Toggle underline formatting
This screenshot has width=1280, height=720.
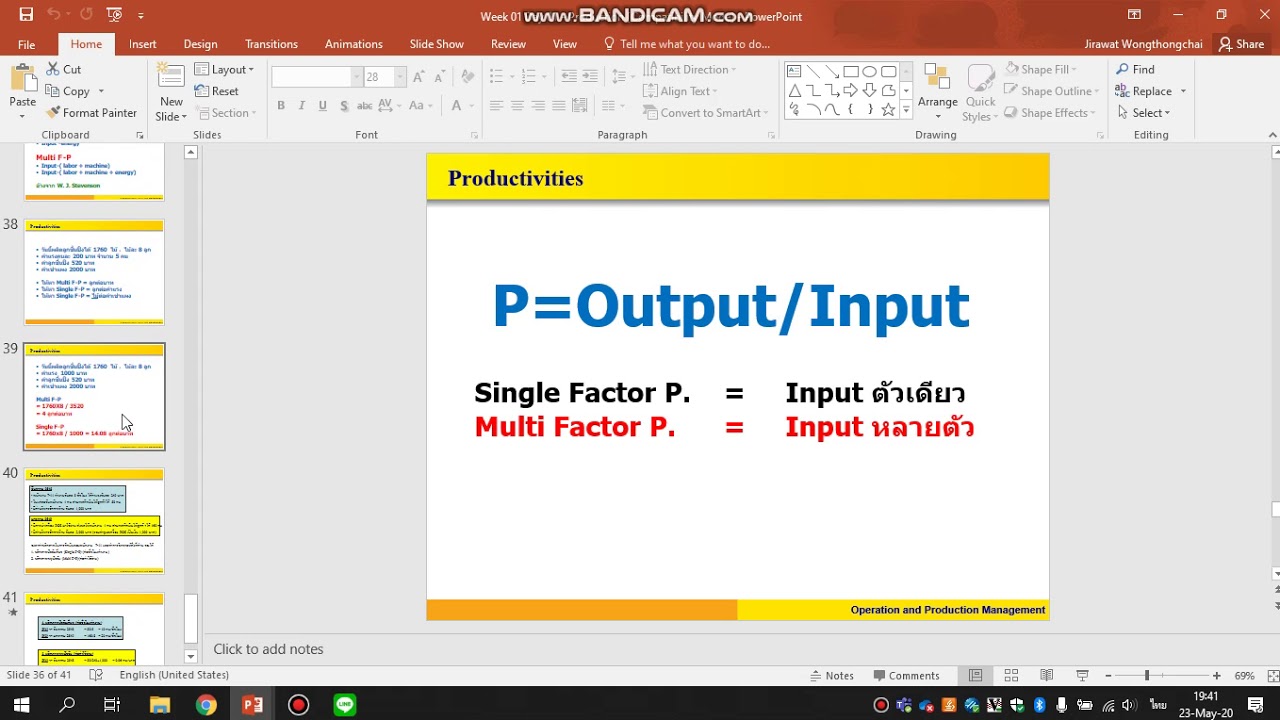tap(322, 106)
